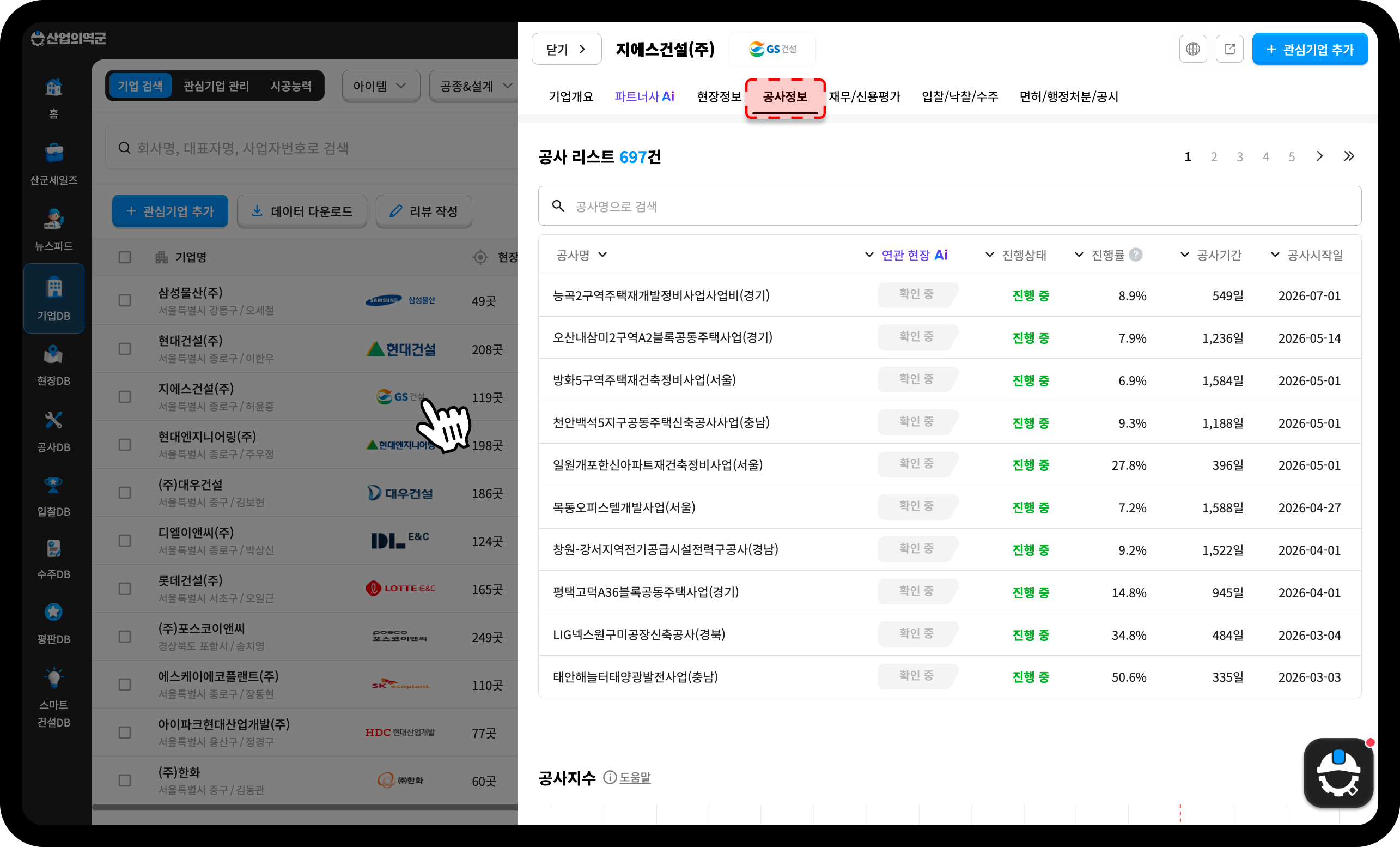Click the 공사지수 info icon
1400x847 pixels.
610,777
